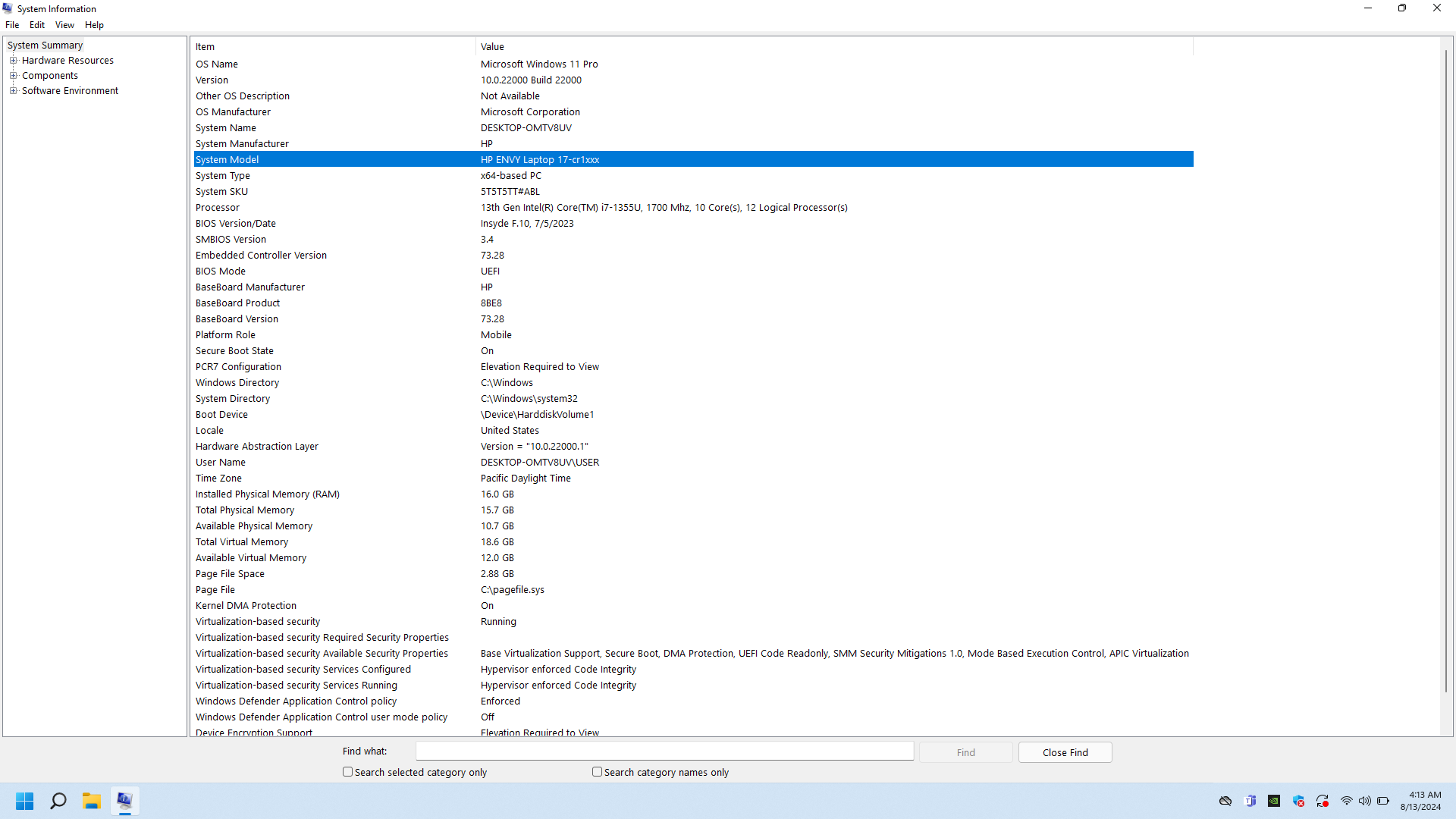Image resolution: width=1456 pixels, height=819 pixels.
Task: Select the Kernel DMA Protection row
Action: 693,606
